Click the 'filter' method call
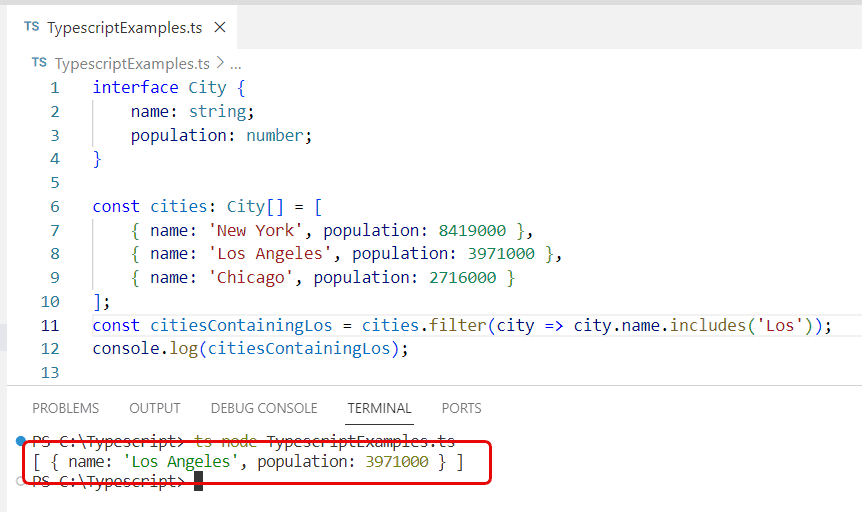This screenshot has height=512, width=862. point(457,326)
